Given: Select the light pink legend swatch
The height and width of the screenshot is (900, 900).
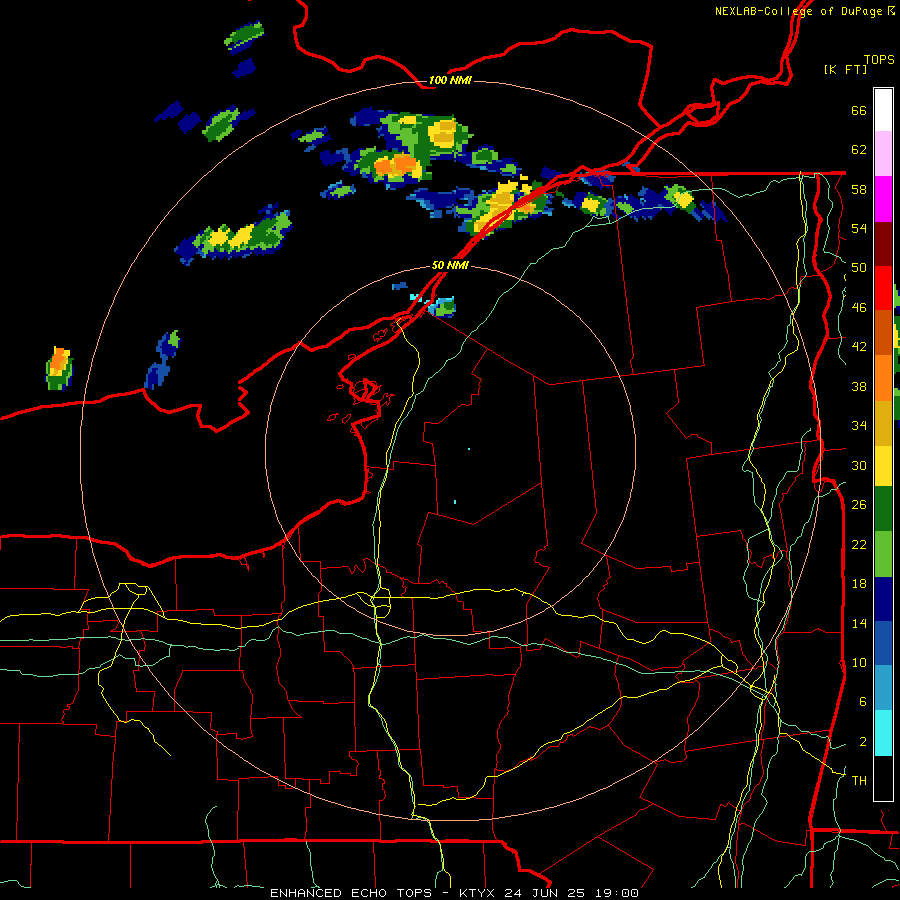Looking at the screenshot, I should tap(883, 153).
